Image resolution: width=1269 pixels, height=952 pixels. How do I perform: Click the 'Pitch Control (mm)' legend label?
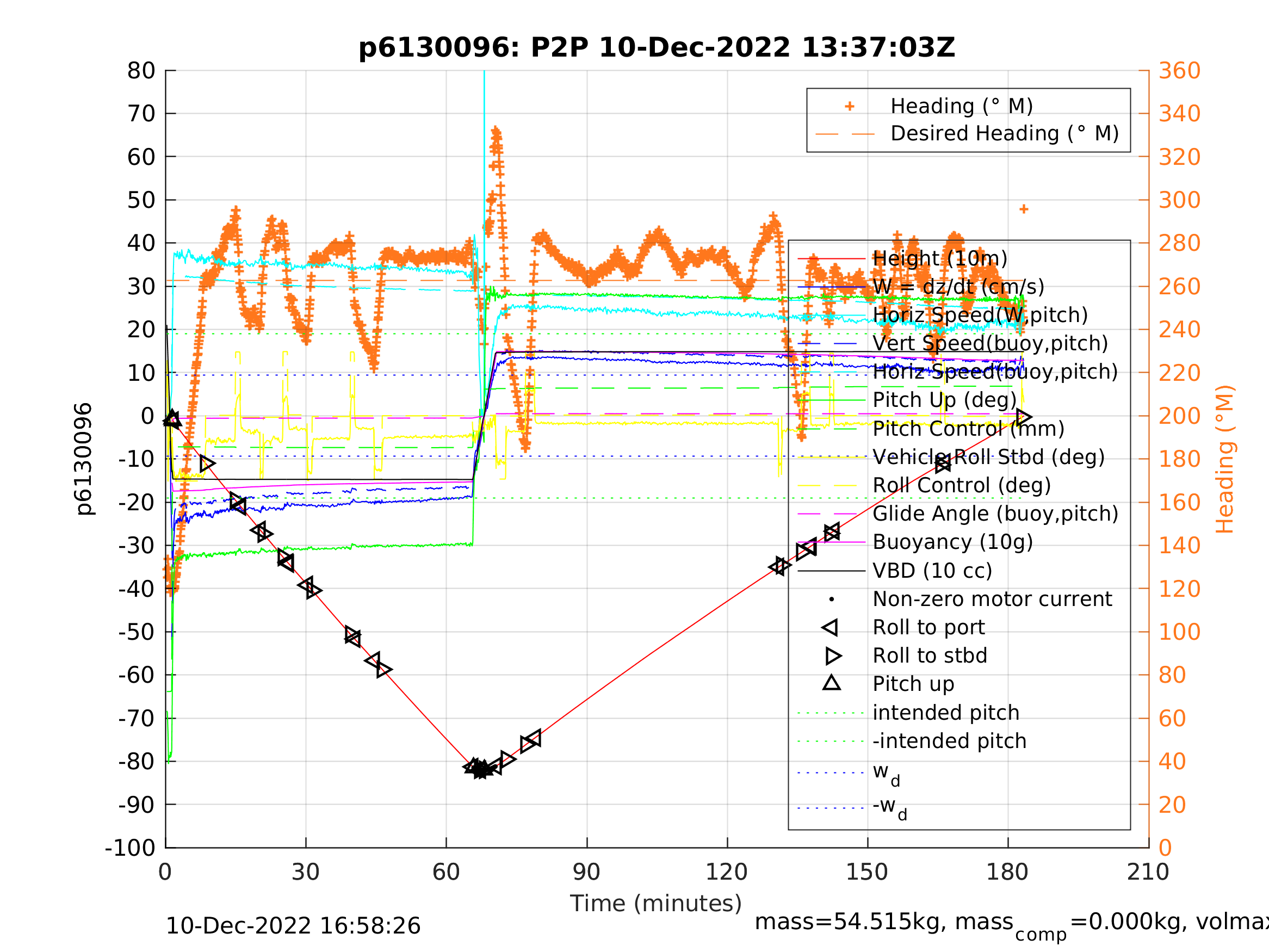pyautogui.click(x=968, y=429)
